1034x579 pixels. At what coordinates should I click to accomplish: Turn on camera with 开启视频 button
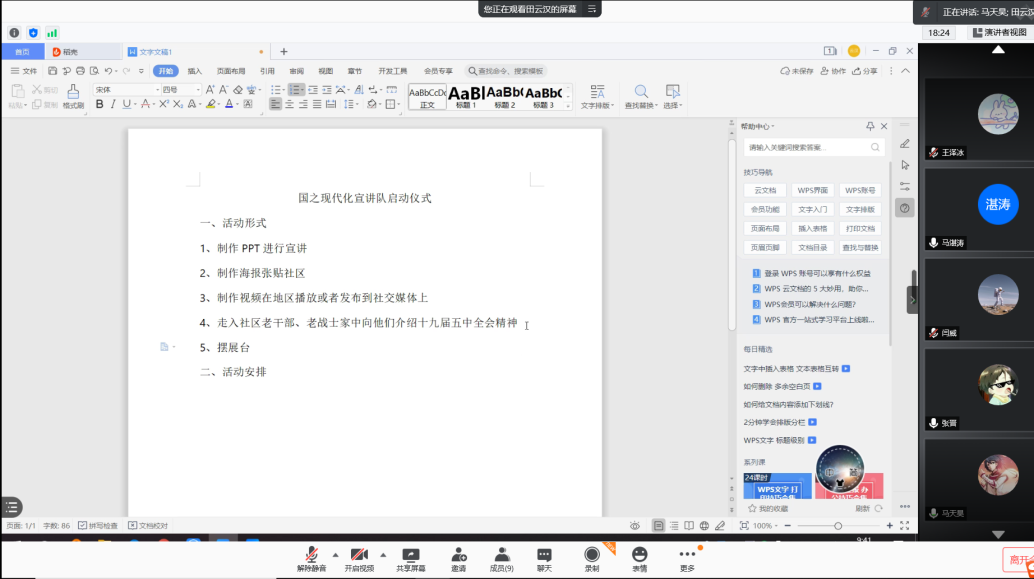pyautogui.click(x=359, y=555)
